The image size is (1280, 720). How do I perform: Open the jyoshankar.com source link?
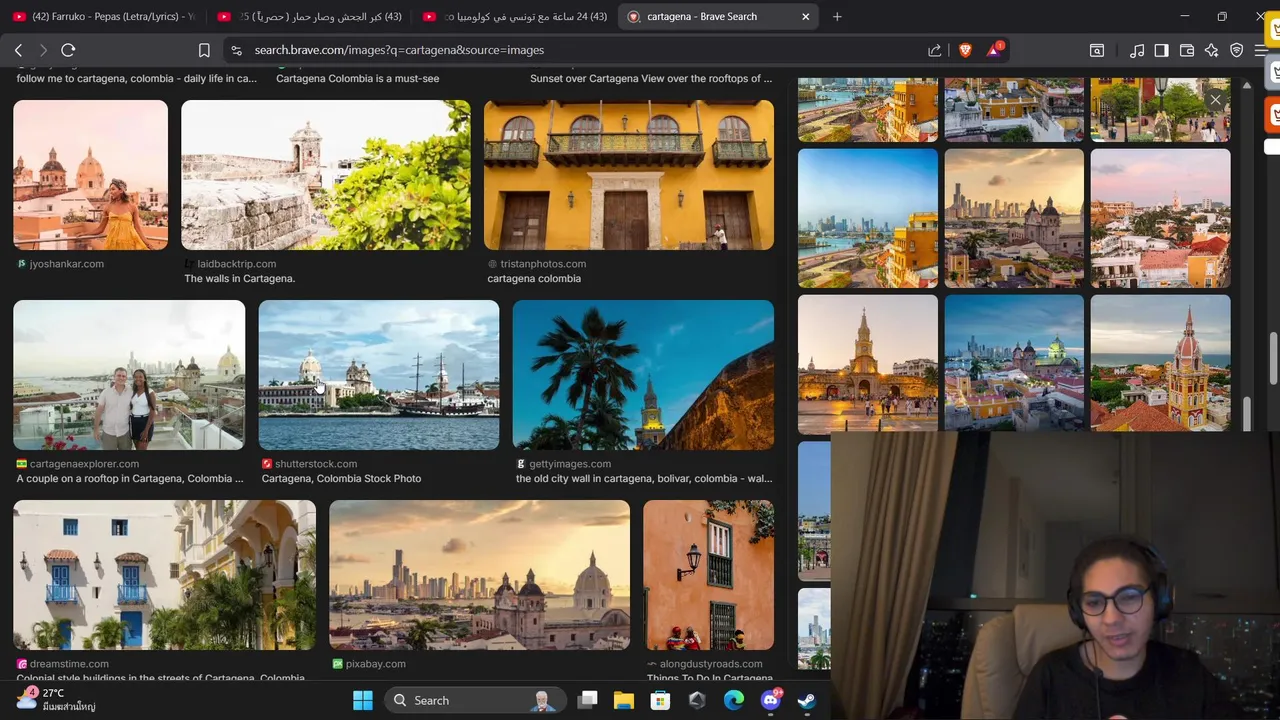click(66, 264)
